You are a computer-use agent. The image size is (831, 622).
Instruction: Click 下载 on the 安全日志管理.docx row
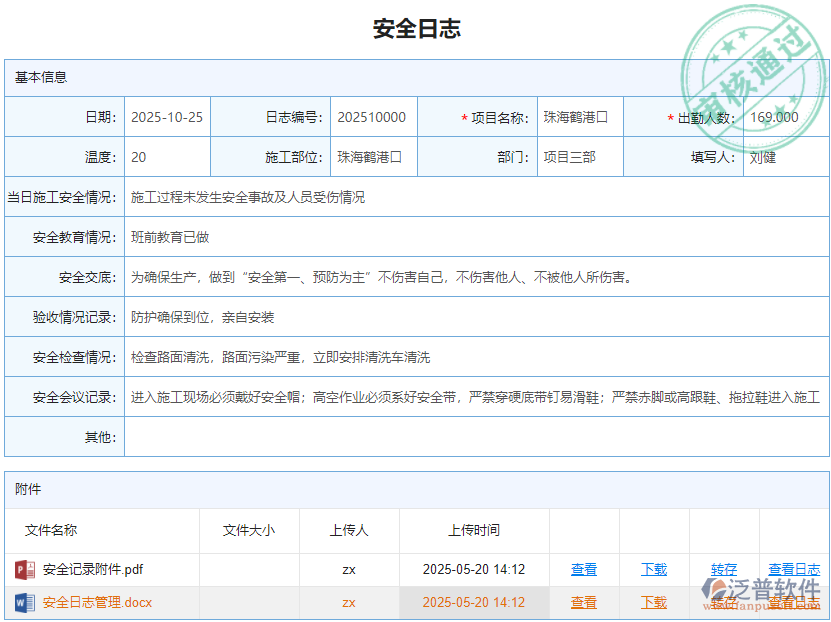point(653,602)
